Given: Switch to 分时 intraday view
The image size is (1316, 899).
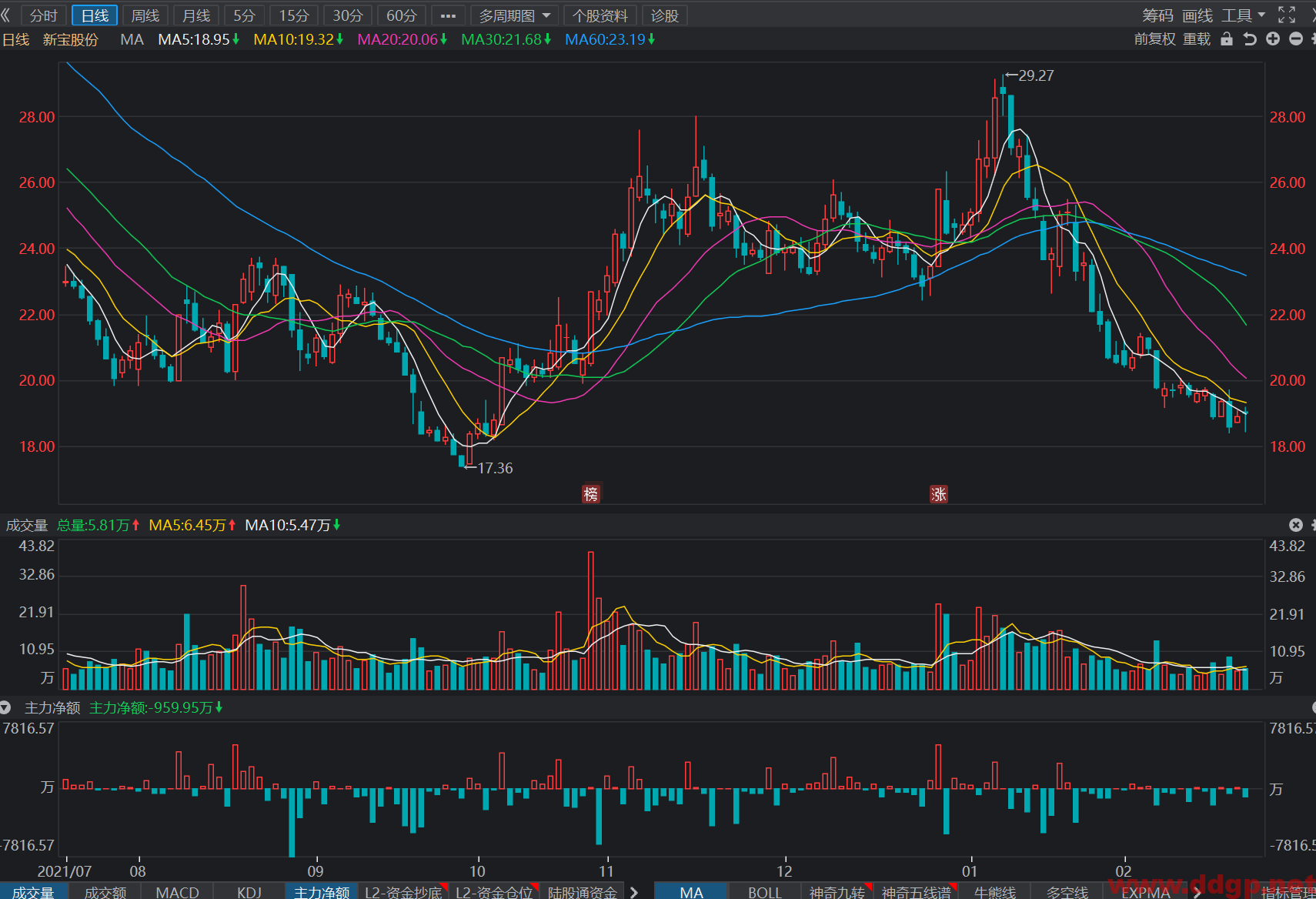Looking at the screenshot, I should coord(44,15).
